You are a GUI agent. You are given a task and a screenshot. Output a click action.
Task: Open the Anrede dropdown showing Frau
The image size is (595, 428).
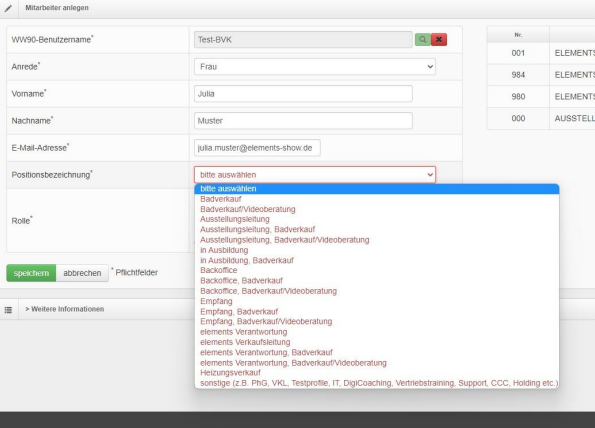(x=315, y=67)
